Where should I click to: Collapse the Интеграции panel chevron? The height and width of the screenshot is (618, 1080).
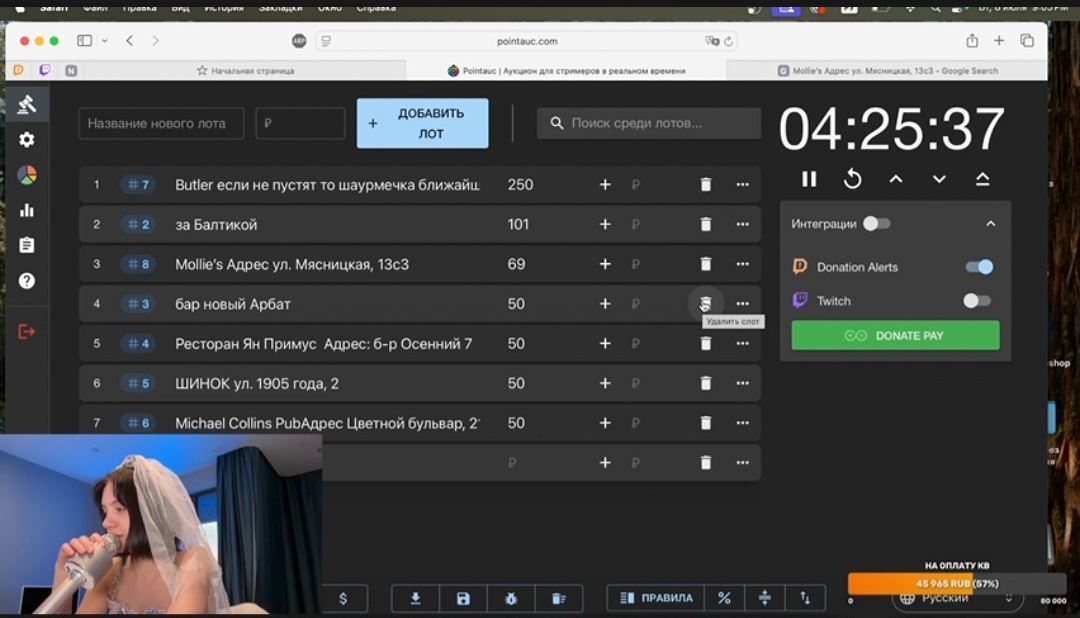[990, 224]
